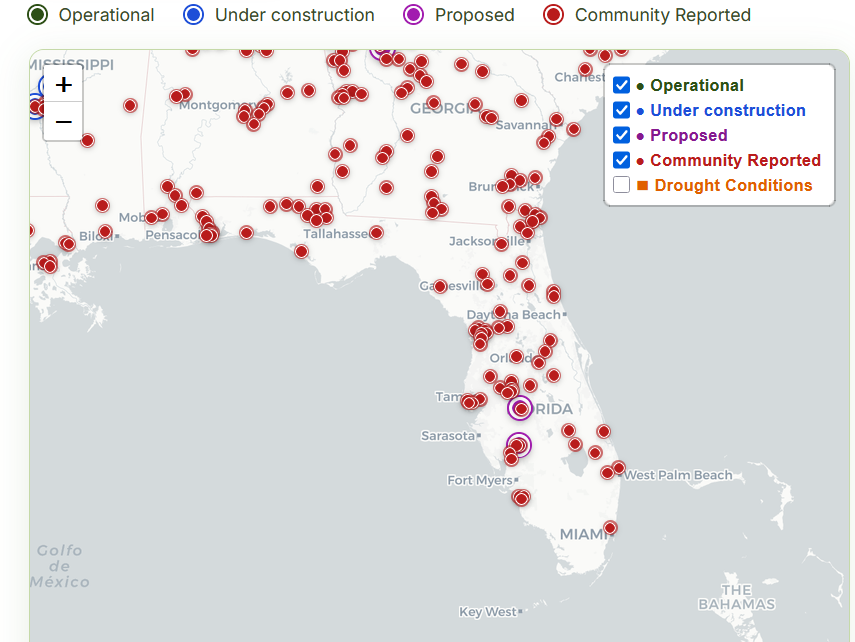Click the marker cluster south of Fort Myers
Image resolution: width=855 pixels, height=642 pixels.
[x=521, y=497]
